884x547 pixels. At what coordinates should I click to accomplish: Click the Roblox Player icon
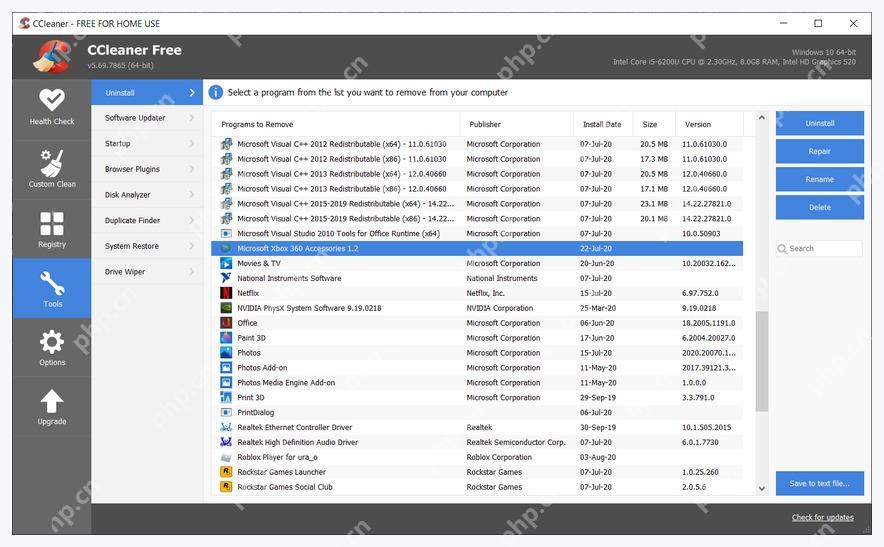click(226, 457)
